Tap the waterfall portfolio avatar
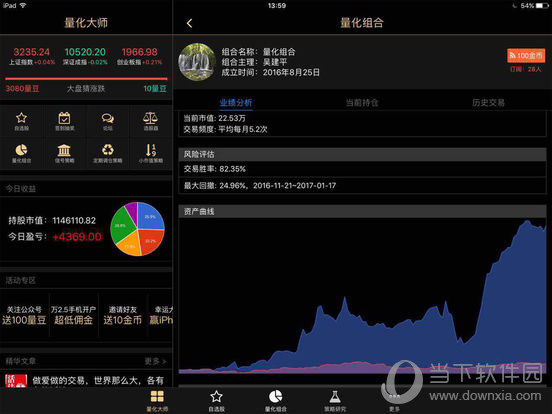The width and height of the screenshot is (552, 414). coord(197,62)
